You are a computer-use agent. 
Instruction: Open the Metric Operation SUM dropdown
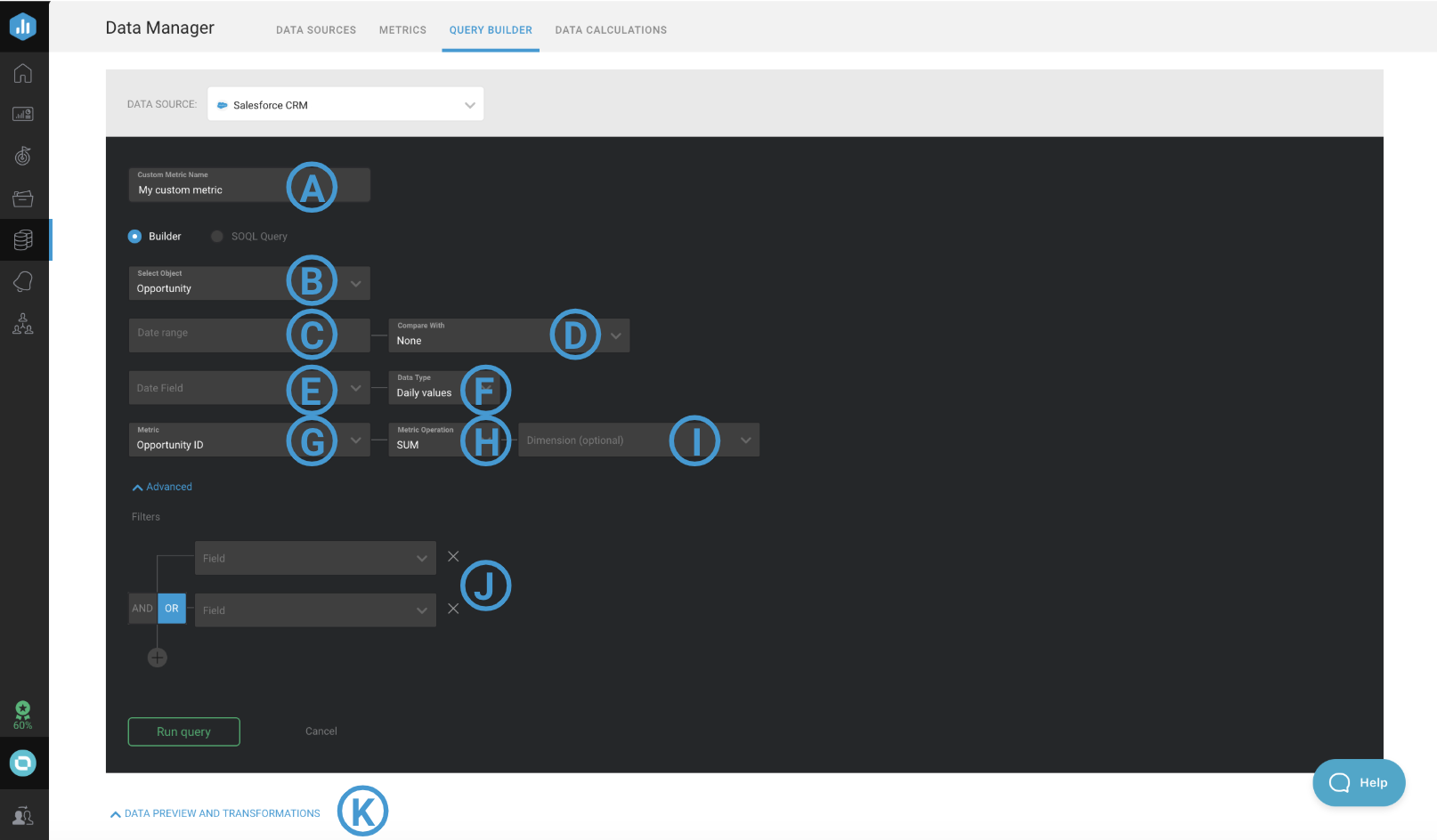446,440
